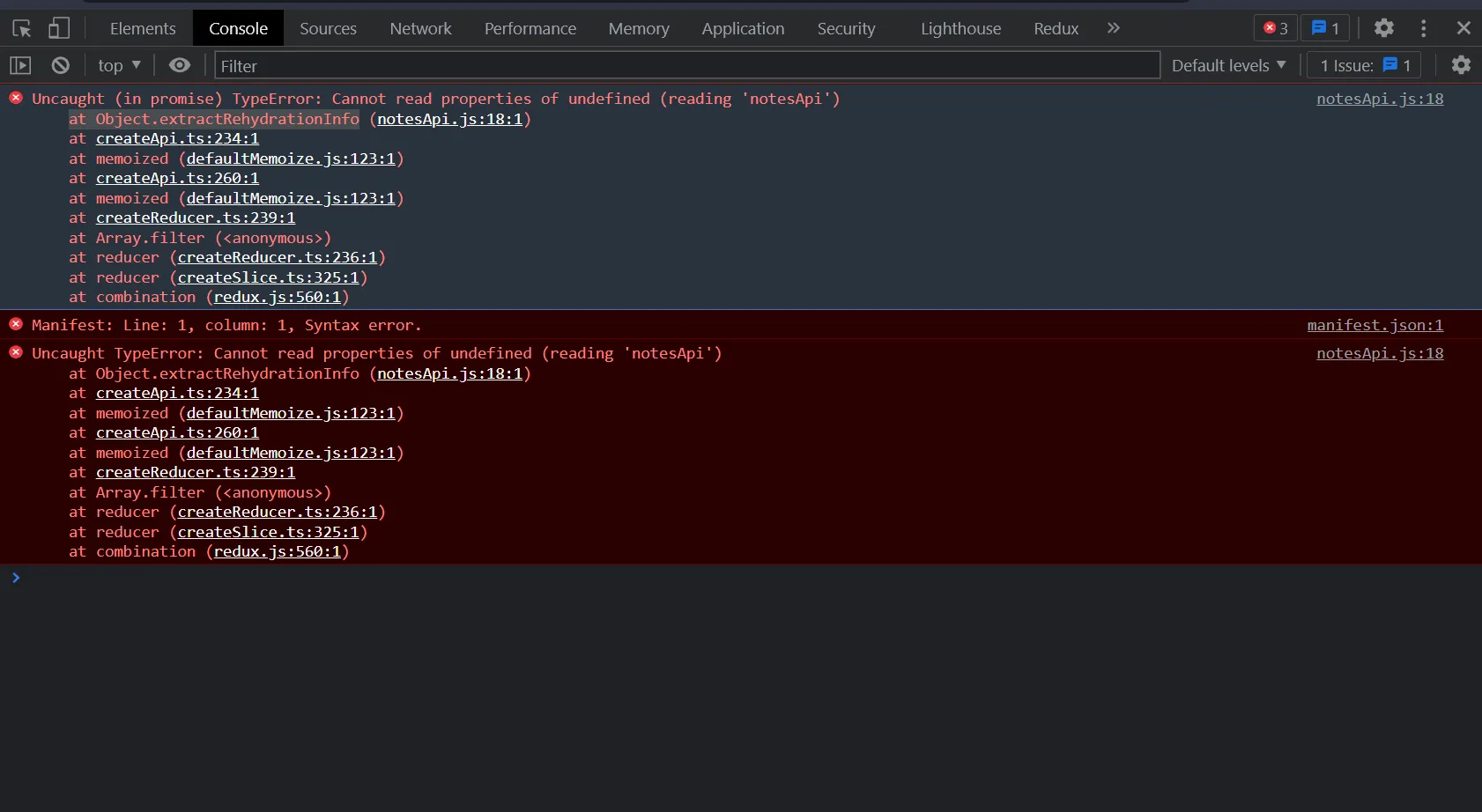Show more tabs with double chevron
This screenshot has height=812, width=1482.
(x=1114, y=28)
